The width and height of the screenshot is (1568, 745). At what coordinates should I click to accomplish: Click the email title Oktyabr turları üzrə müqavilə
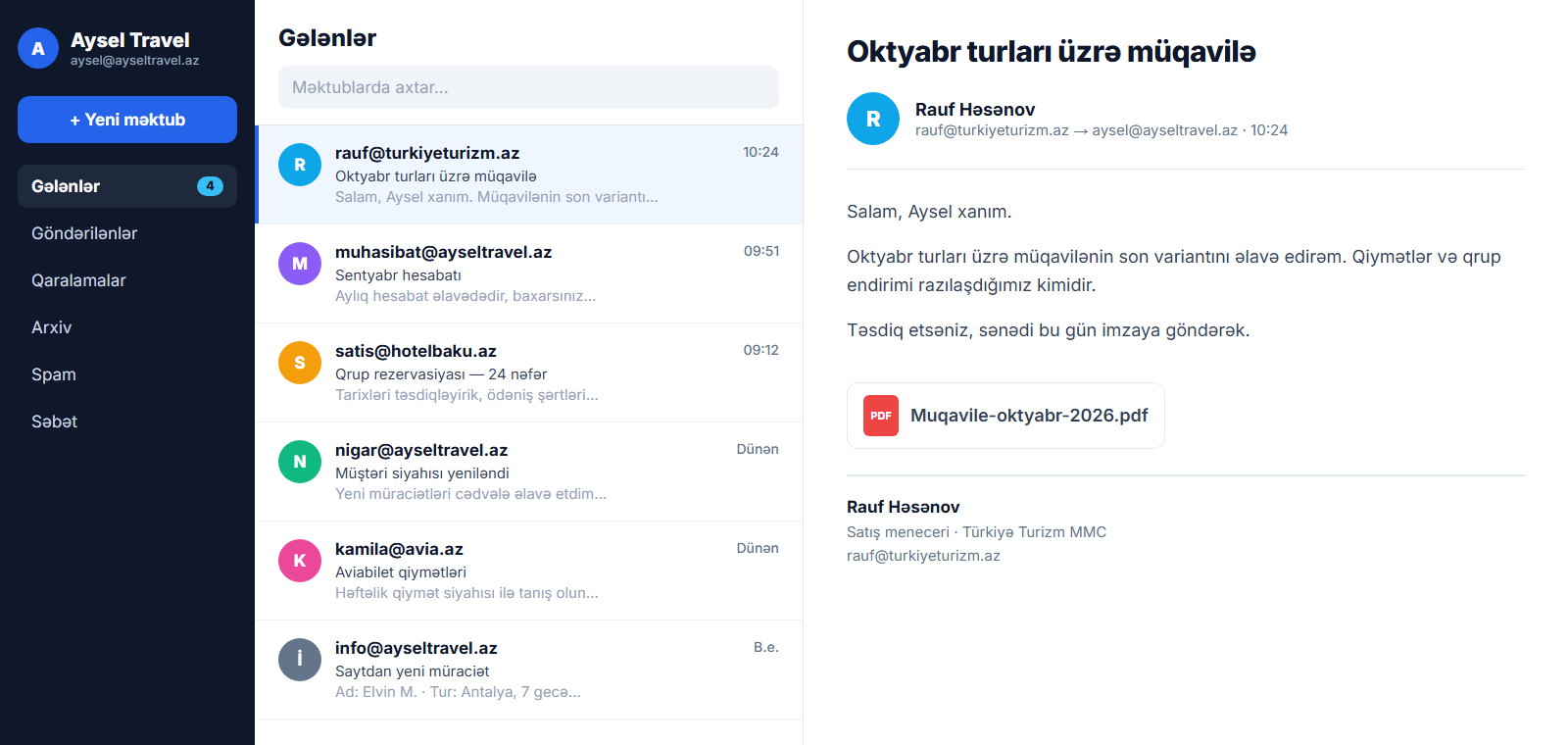[x=1052, y=52]
